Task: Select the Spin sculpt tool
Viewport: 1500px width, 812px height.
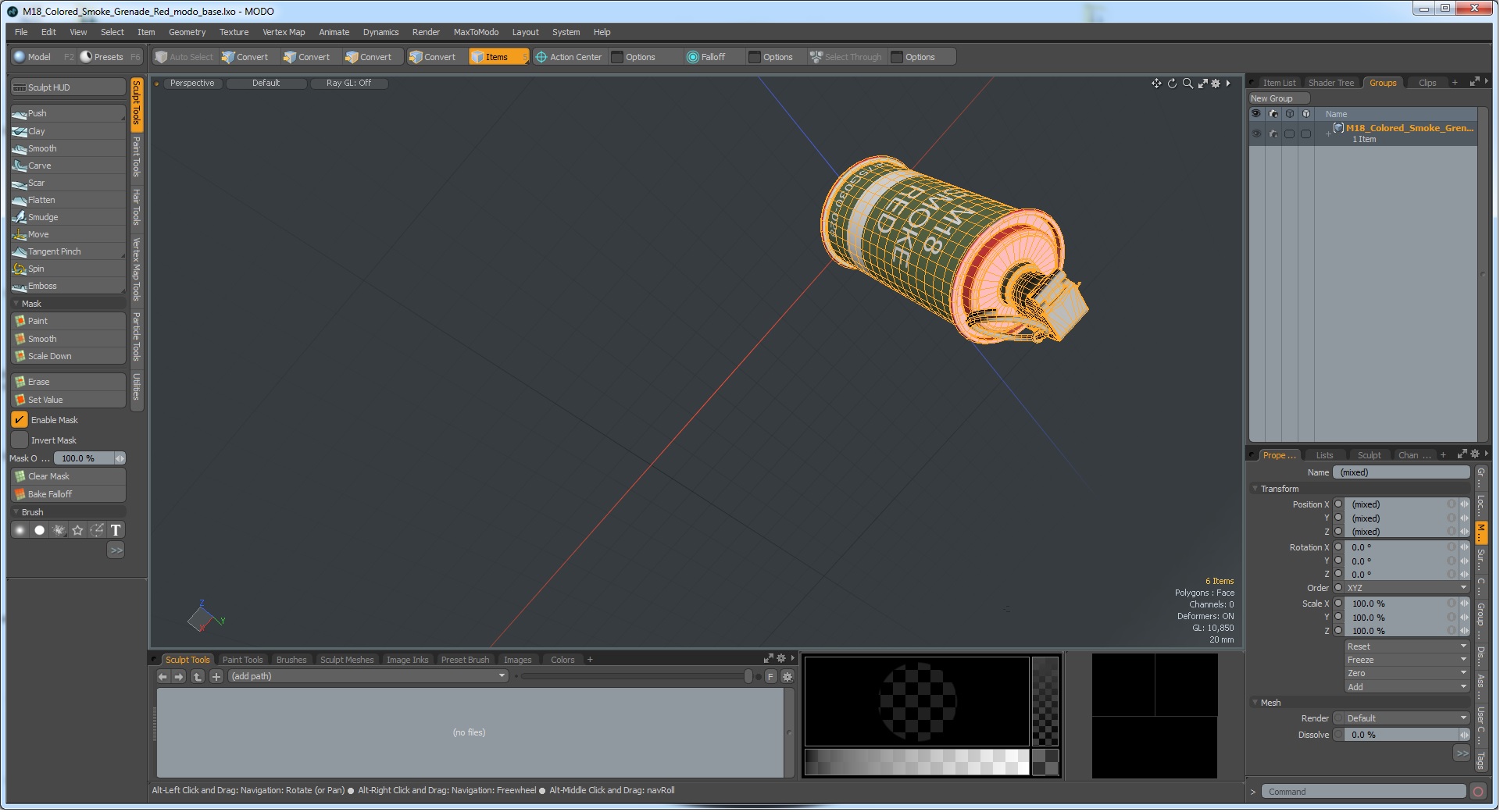Action: [68, 269]
